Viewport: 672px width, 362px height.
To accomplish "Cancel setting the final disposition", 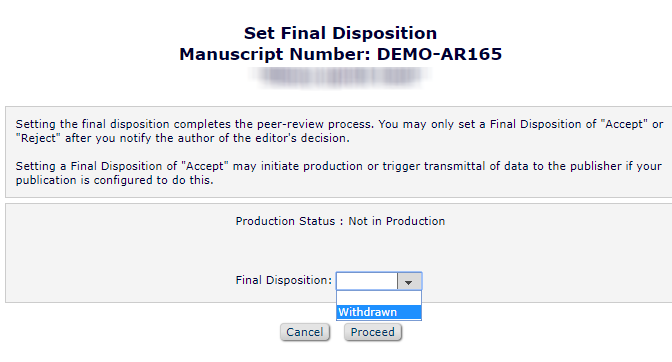I will (305, 332).
